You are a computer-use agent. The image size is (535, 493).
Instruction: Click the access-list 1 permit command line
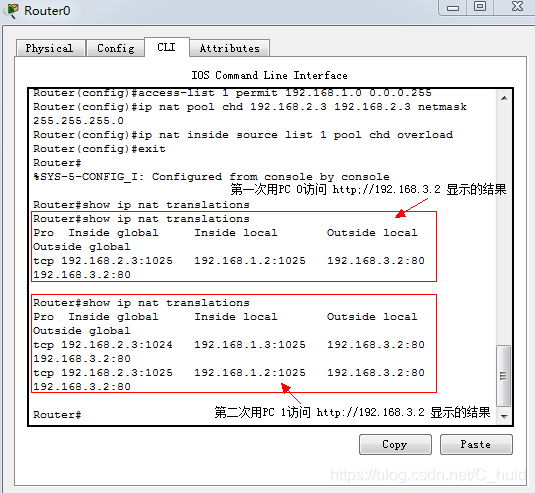pyautogui.click(x=232, y=93)
